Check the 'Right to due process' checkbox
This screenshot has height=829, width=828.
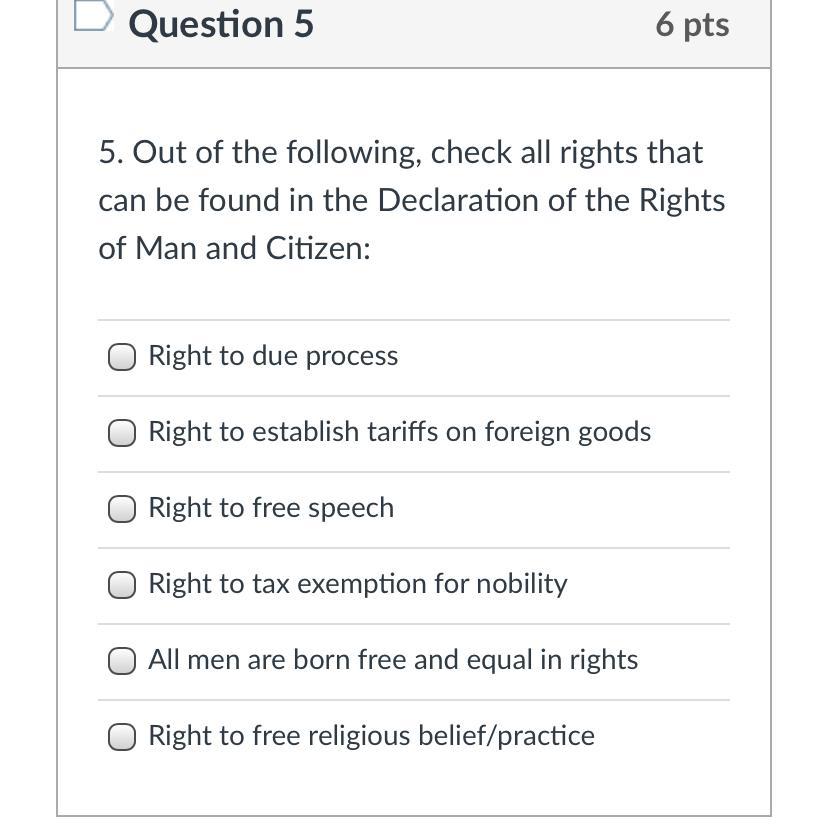pos(122,357)
